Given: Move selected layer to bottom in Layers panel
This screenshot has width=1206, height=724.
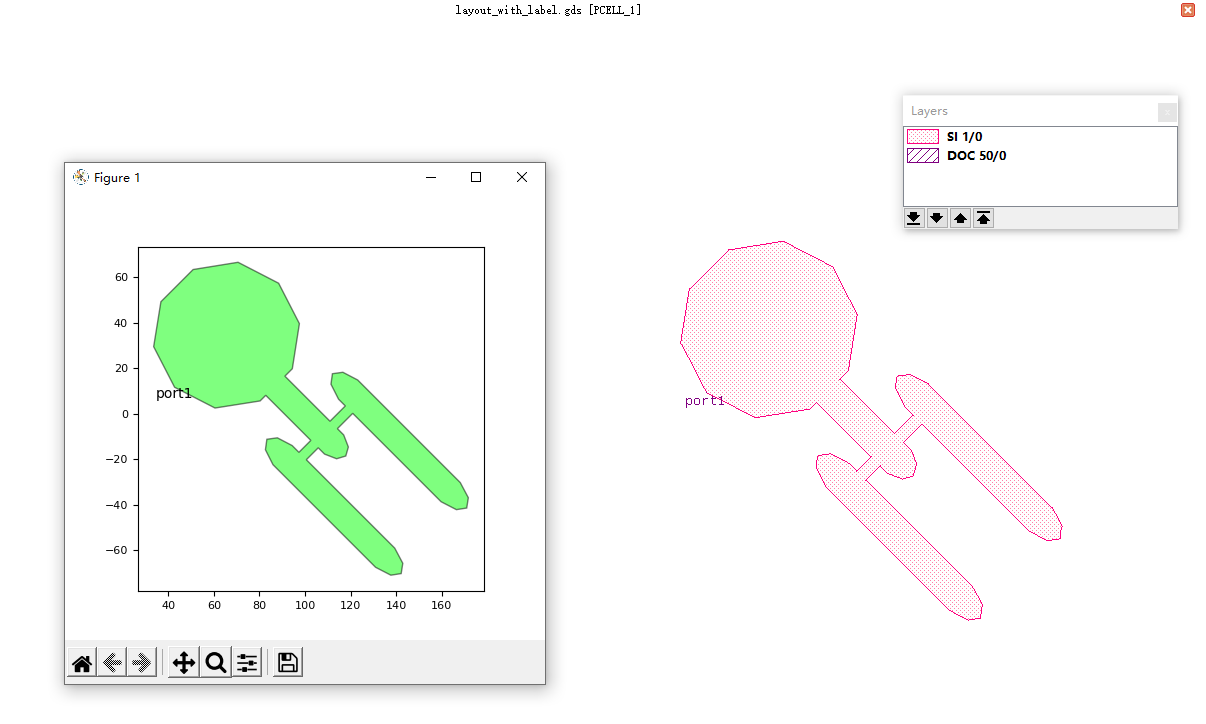Looking at the screenshot, I should (x=914, y=218).
